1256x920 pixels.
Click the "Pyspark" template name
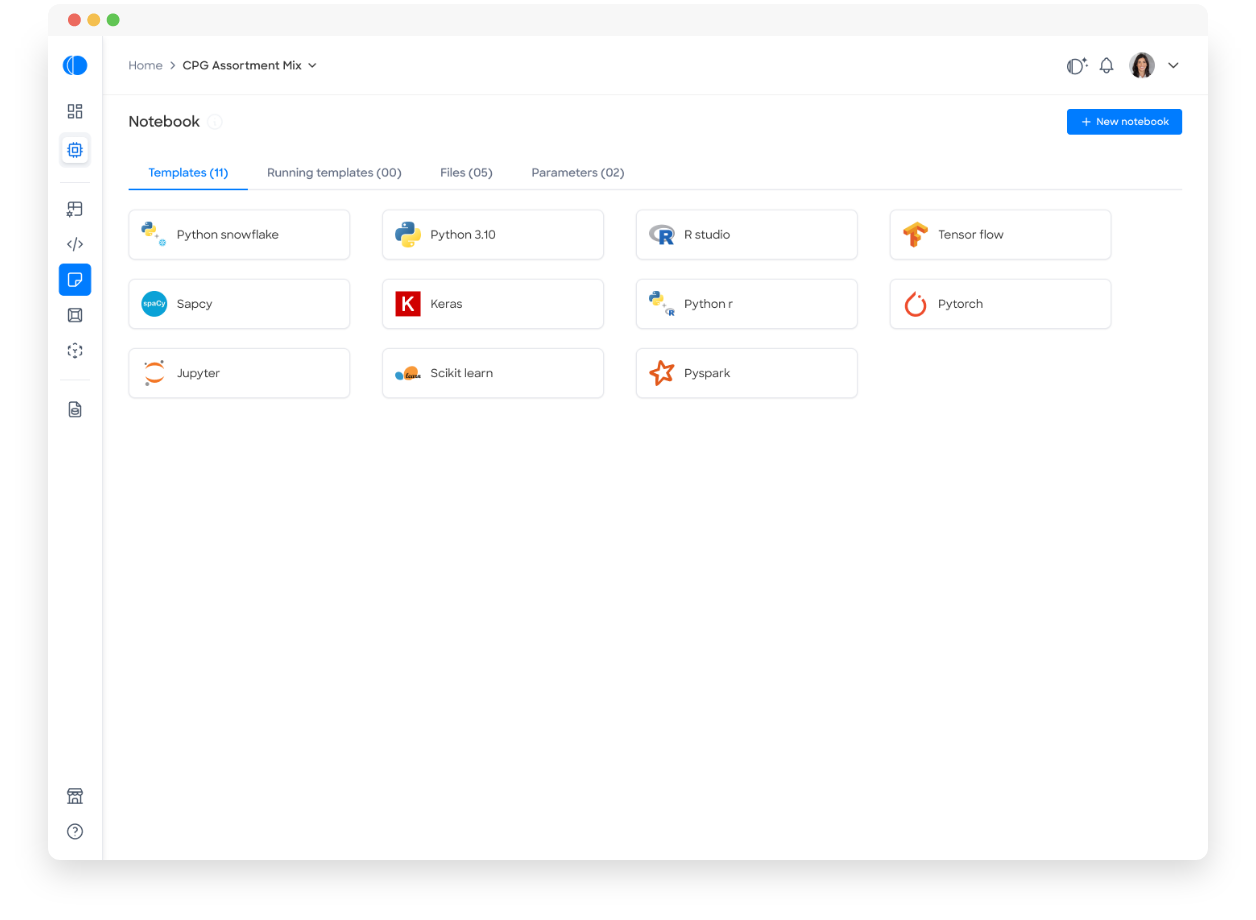click(x=707, y=373)
